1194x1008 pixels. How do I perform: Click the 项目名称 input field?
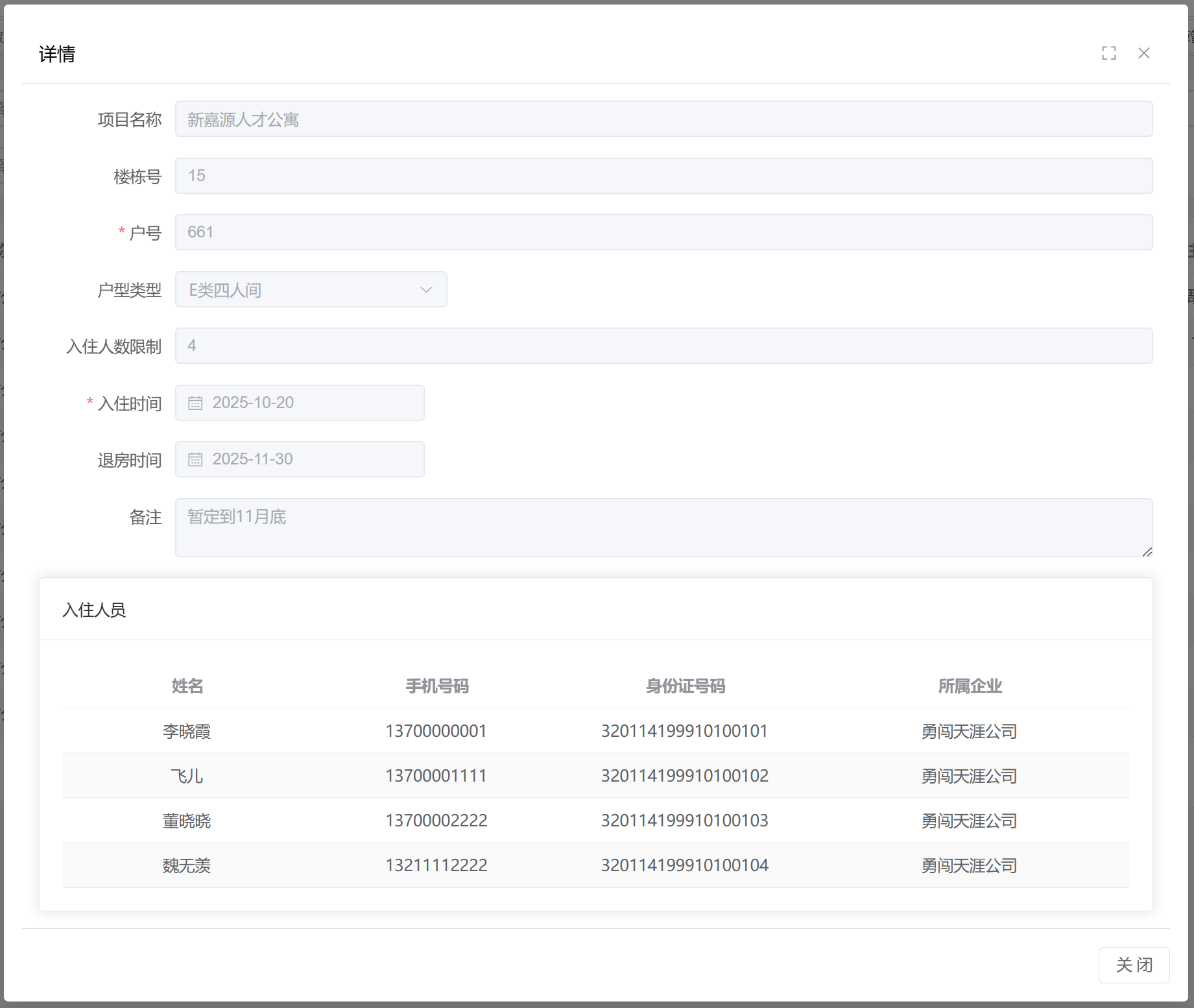(663, 119)
